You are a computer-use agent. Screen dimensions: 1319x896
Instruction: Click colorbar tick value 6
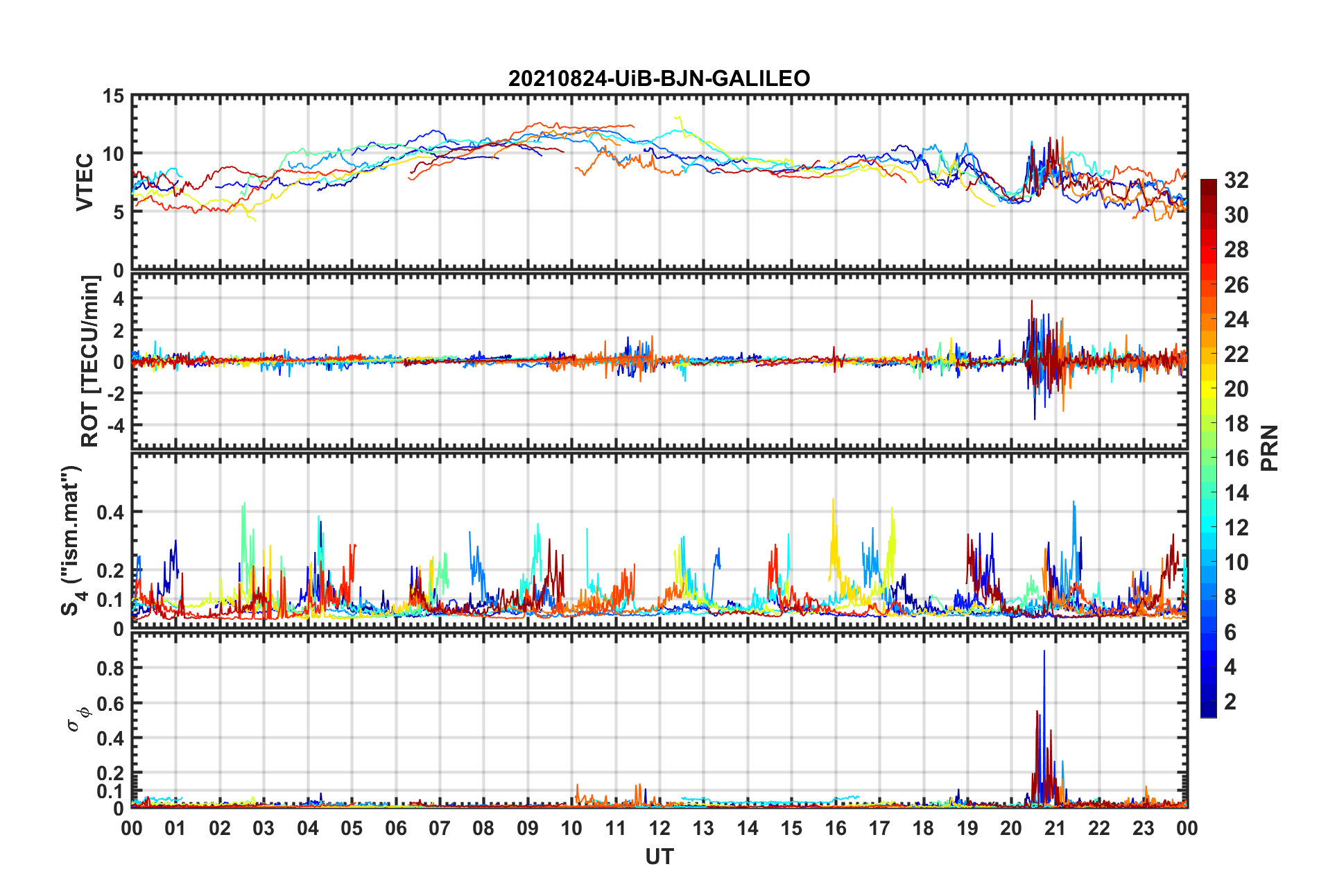[x=1230, y=632]
